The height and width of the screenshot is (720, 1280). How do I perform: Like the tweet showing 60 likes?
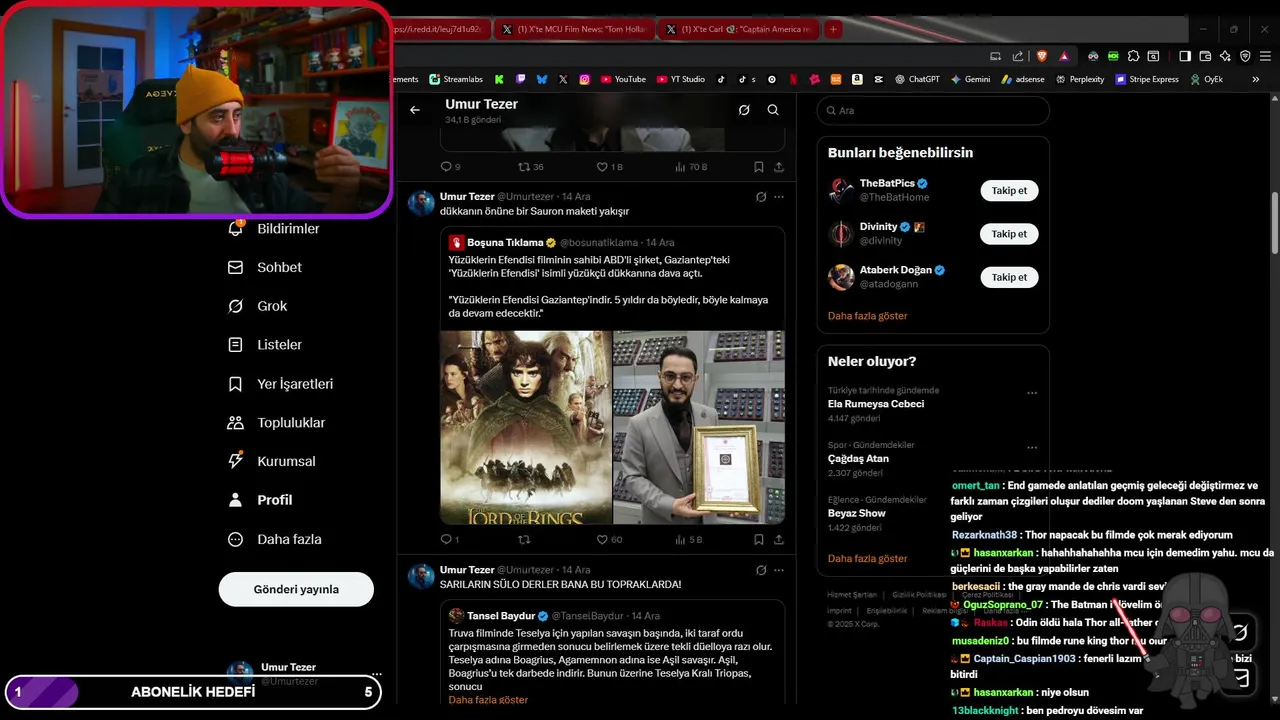(609, 539)
